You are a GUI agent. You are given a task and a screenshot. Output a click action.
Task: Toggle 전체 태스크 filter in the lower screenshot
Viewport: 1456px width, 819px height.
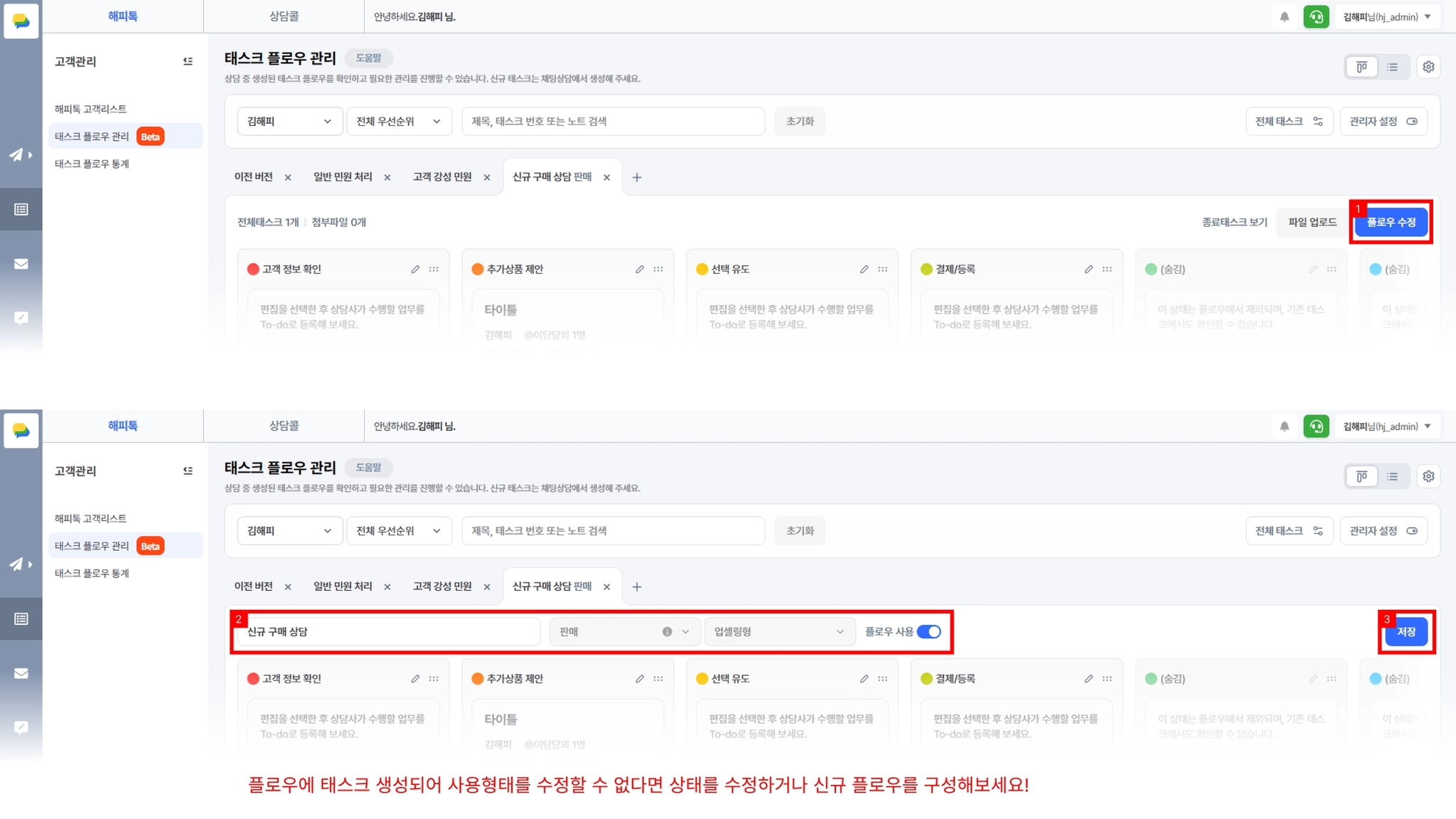(x=1288, y=531)
